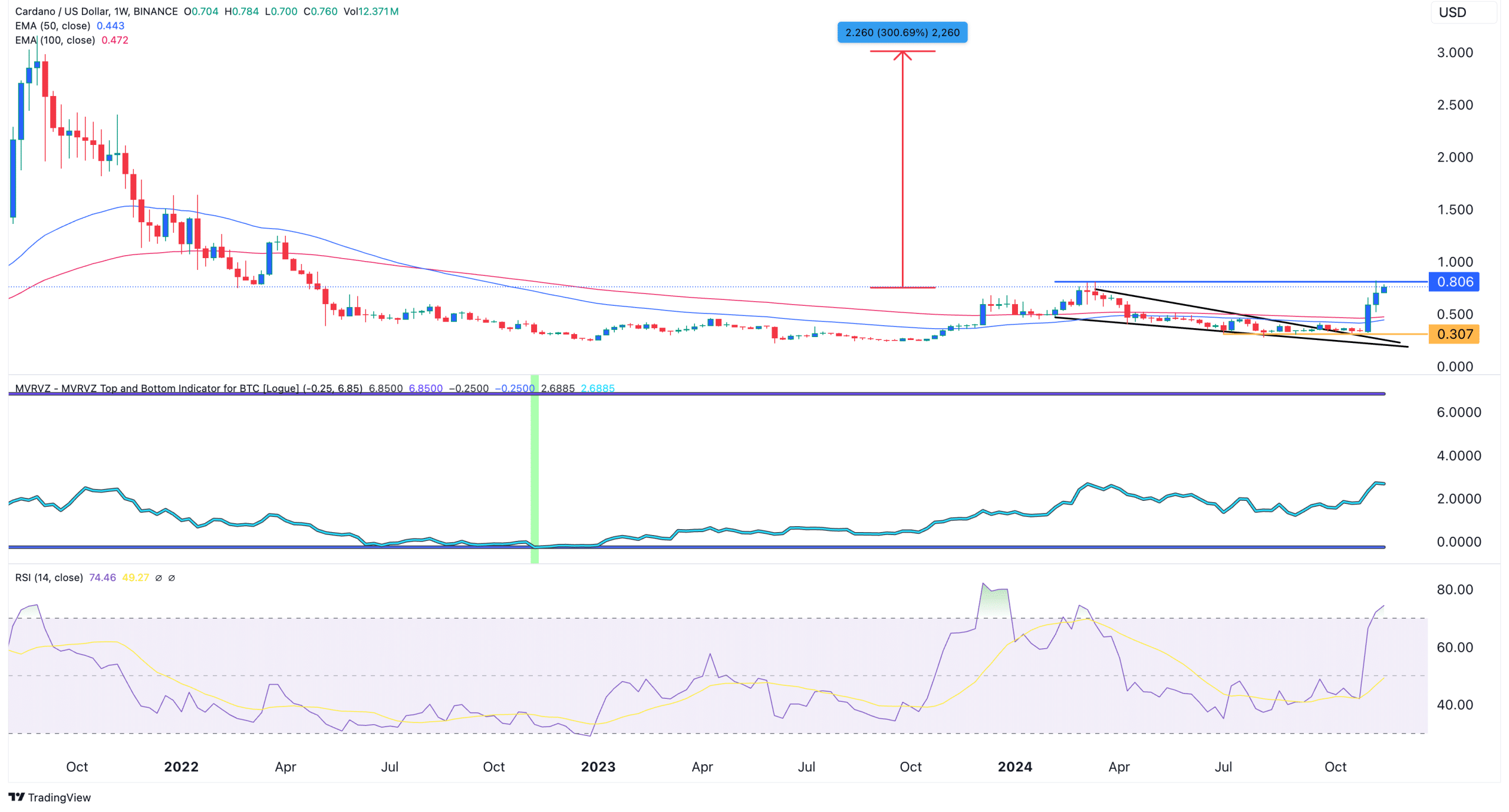Click the EMA 100 value 0.472

click(115, 40)
